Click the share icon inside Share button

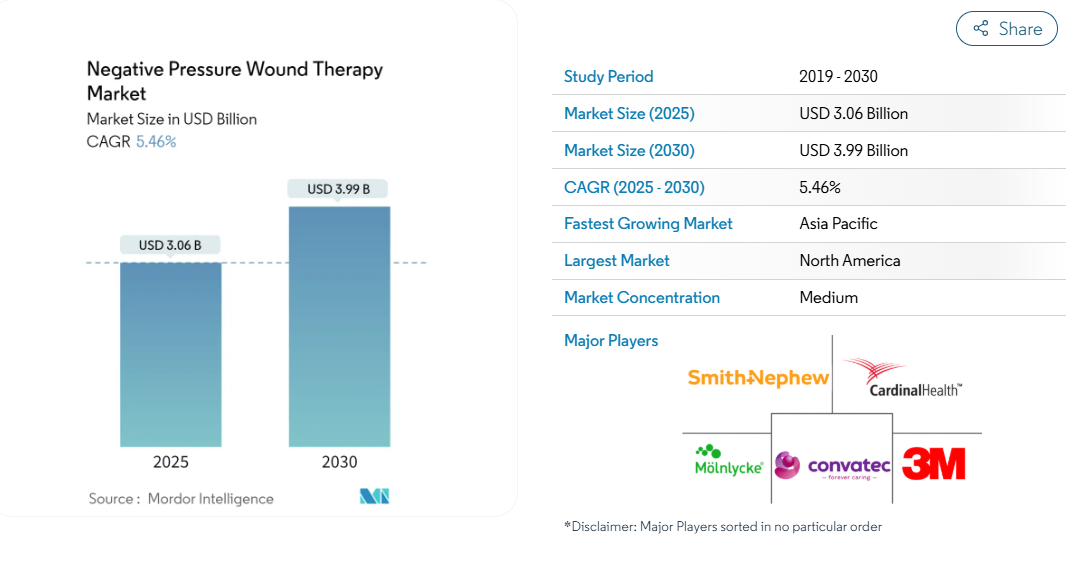pos(980,29)
